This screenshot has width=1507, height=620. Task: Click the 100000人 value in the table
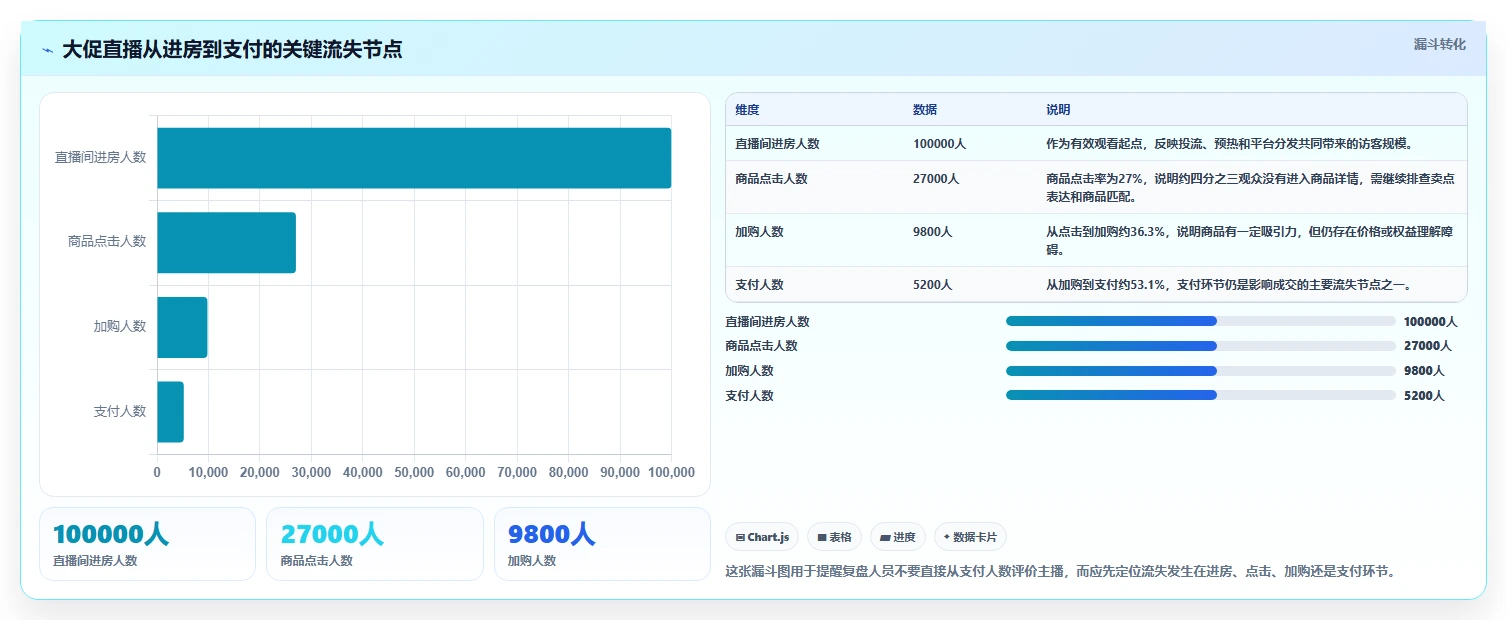pyautogui.click(x=939, y=144)
